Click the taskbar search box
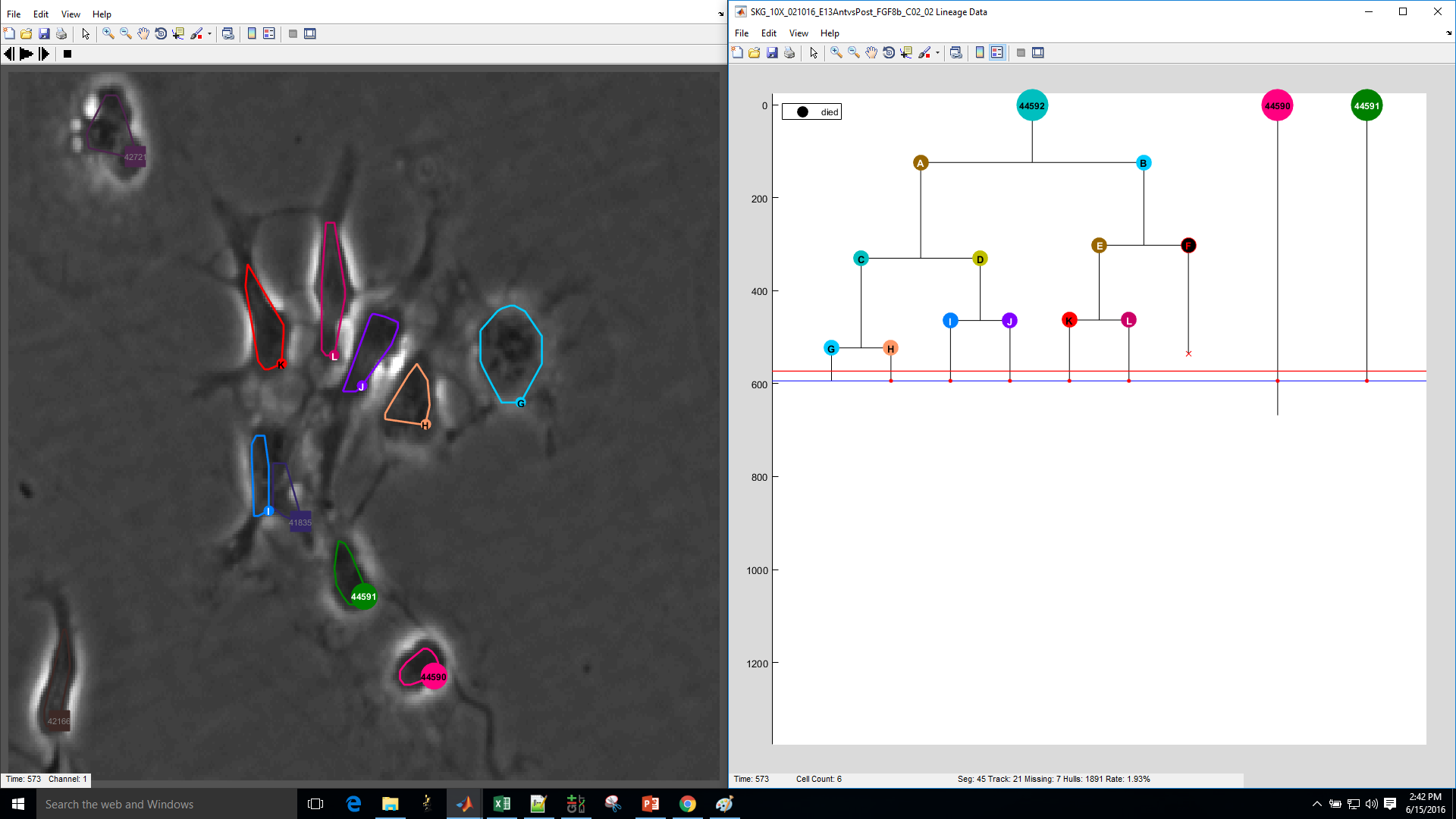Image resolution: width=1456 pixels, height=819 pixels. pyautogui.click(x=166, y=804)
